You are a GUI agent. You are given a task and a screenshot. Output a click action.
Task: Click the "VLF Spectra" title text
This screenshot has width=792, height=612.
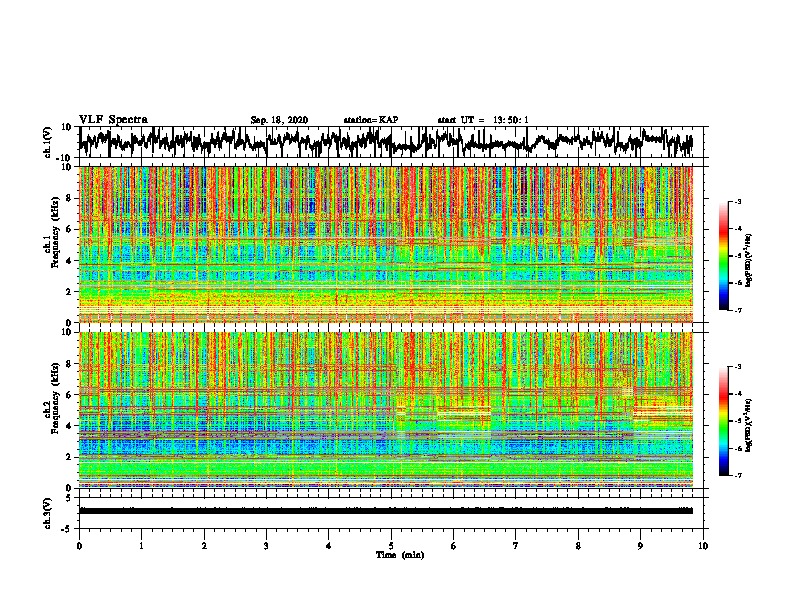pyautogui.click(x=113, y=120)
